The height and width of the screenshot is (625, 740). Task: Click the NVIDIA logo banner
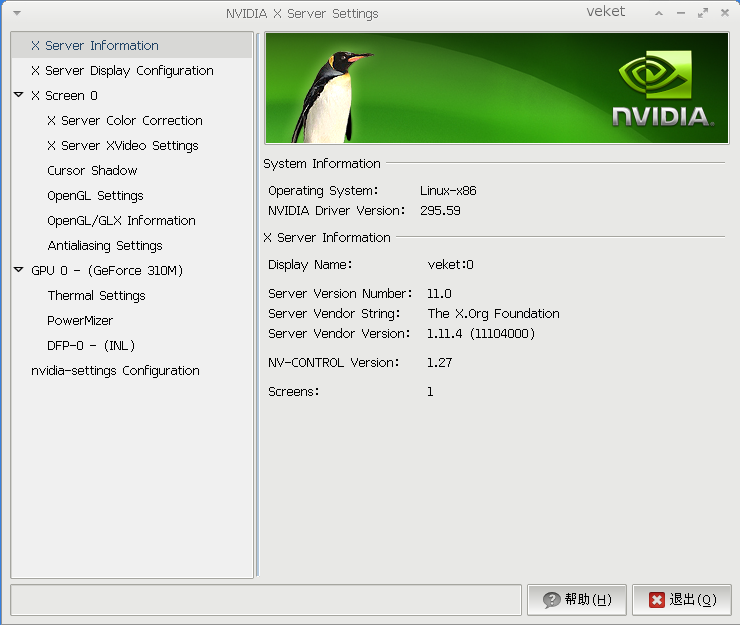tap(662, 89)
